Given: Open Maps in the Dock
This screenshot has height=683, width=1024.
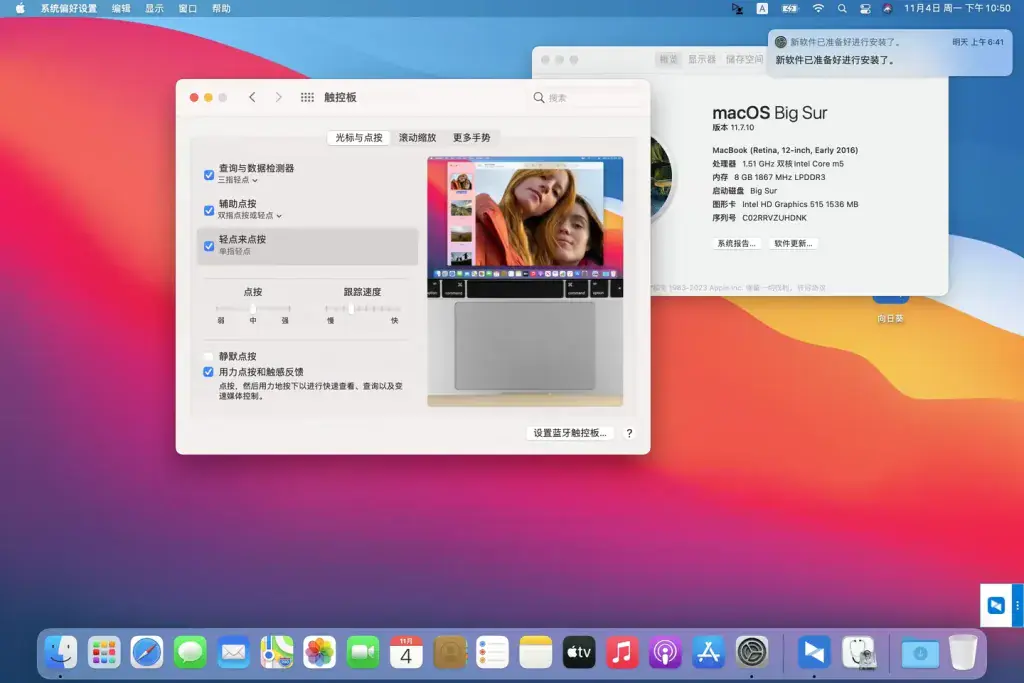Looking at the screenshot, I should pos(276,652).
